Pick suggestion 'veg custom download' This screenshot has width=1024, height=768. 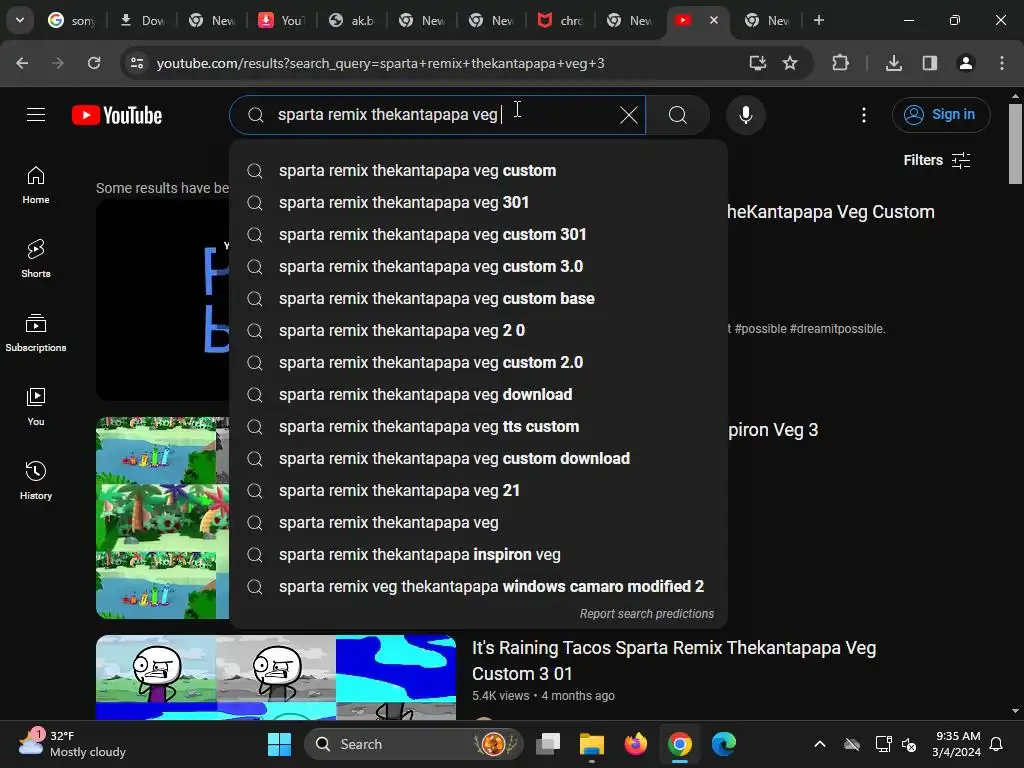pyautogui.click(x=478, y=458)
